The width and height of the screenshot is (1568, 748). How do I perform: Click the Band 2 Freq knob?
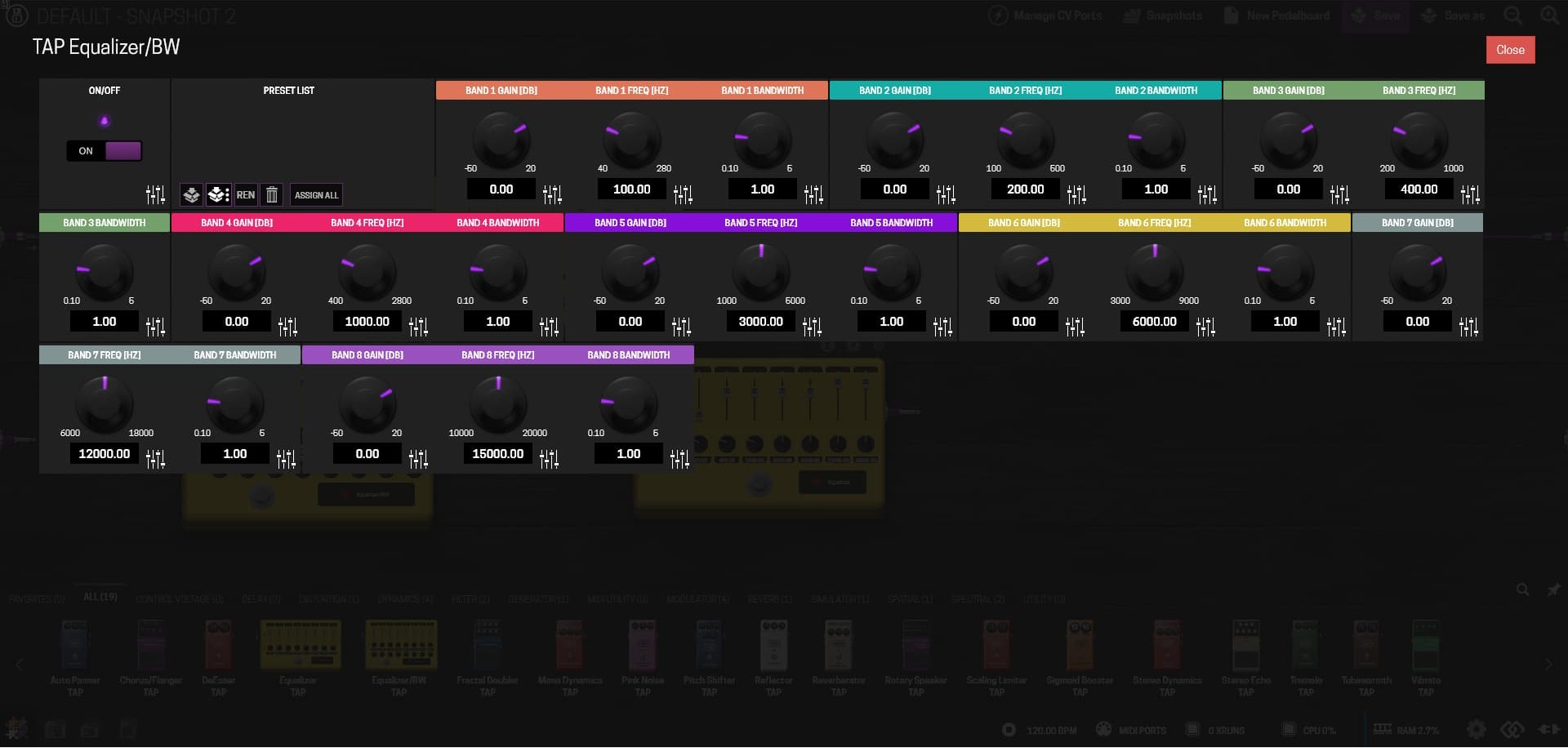[x=1026, y=140]
